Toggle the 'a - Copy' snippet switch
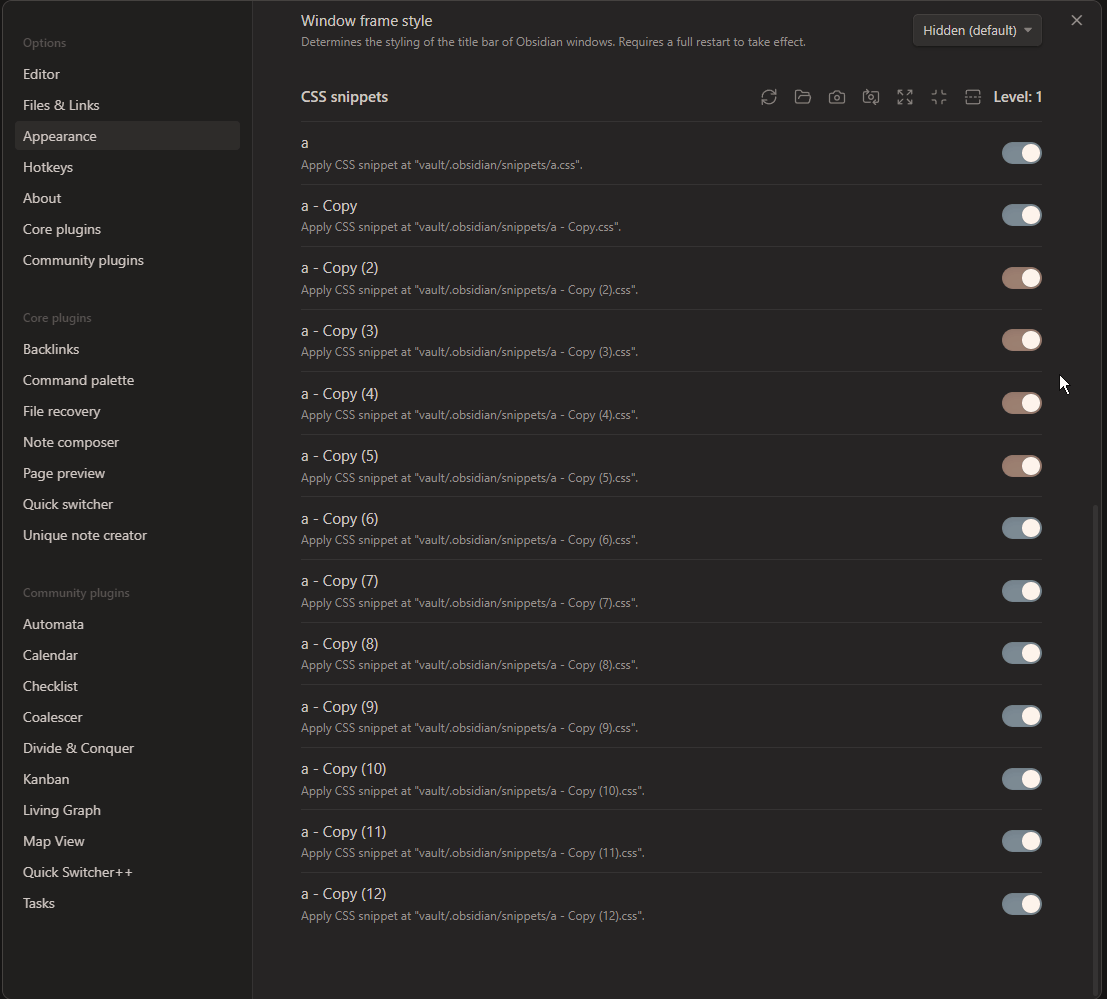The width and height of the screenshot is (1107, 999). pos(1022,215)
